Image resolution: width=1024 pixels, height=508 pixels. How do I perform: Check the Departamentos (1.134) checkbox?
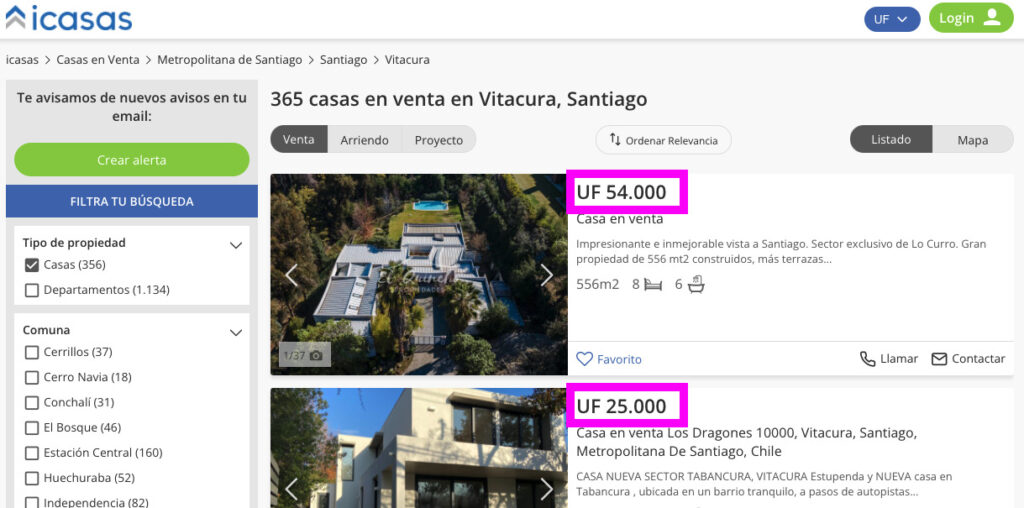pyautogui.click(x=31, y=290)
